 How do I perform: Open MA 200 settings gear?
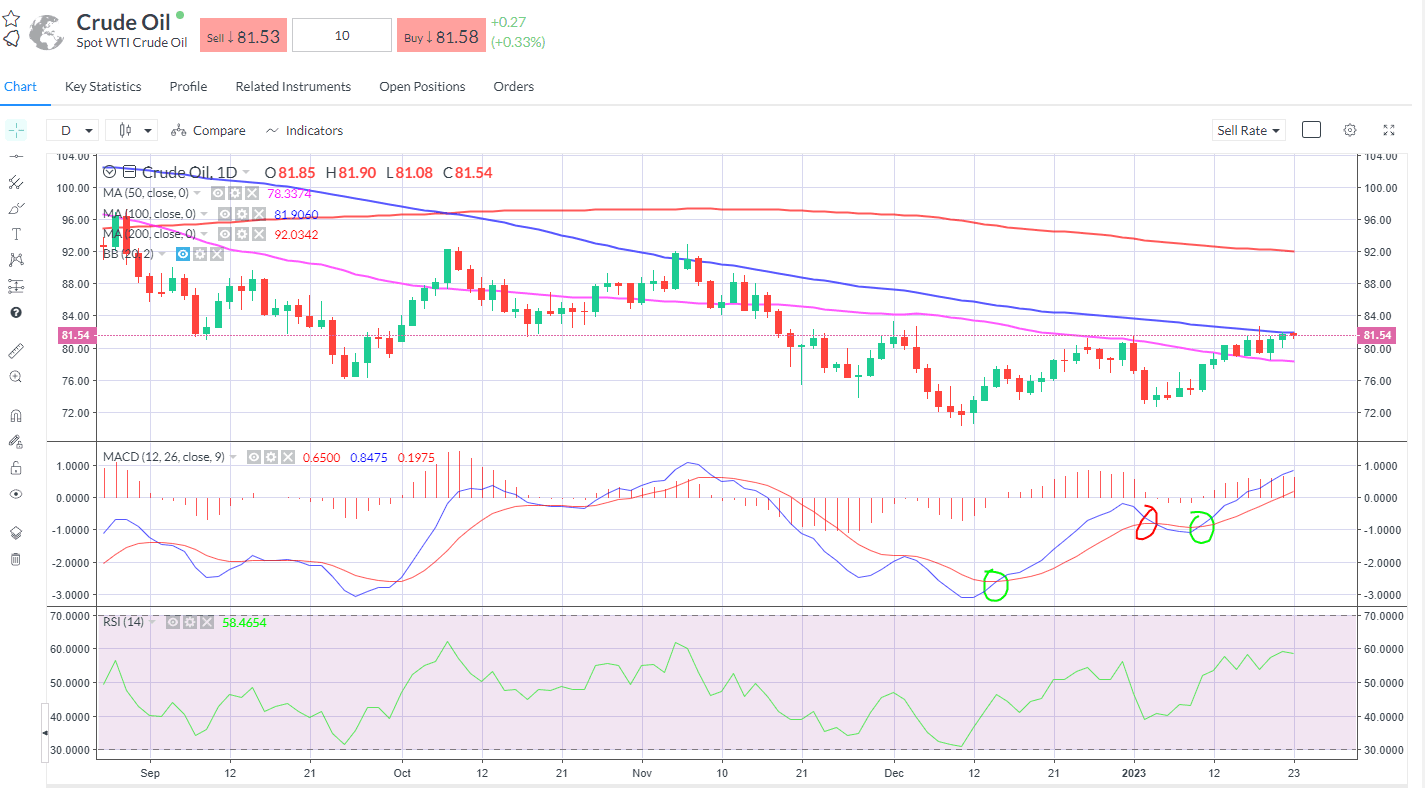242,234
